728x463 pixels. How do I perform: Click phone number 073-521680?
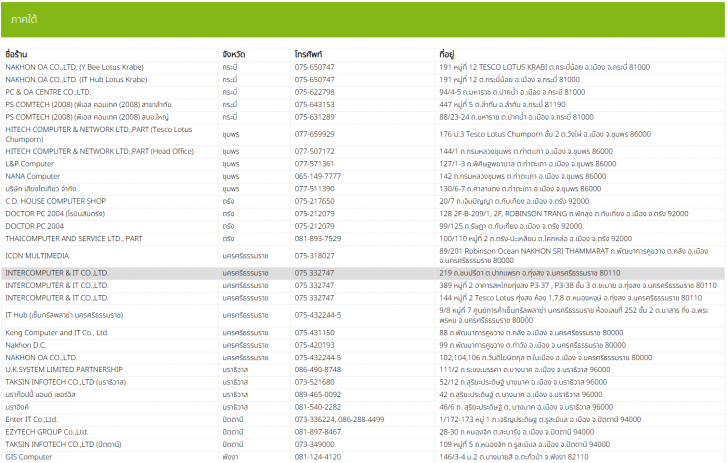(314, 382)
